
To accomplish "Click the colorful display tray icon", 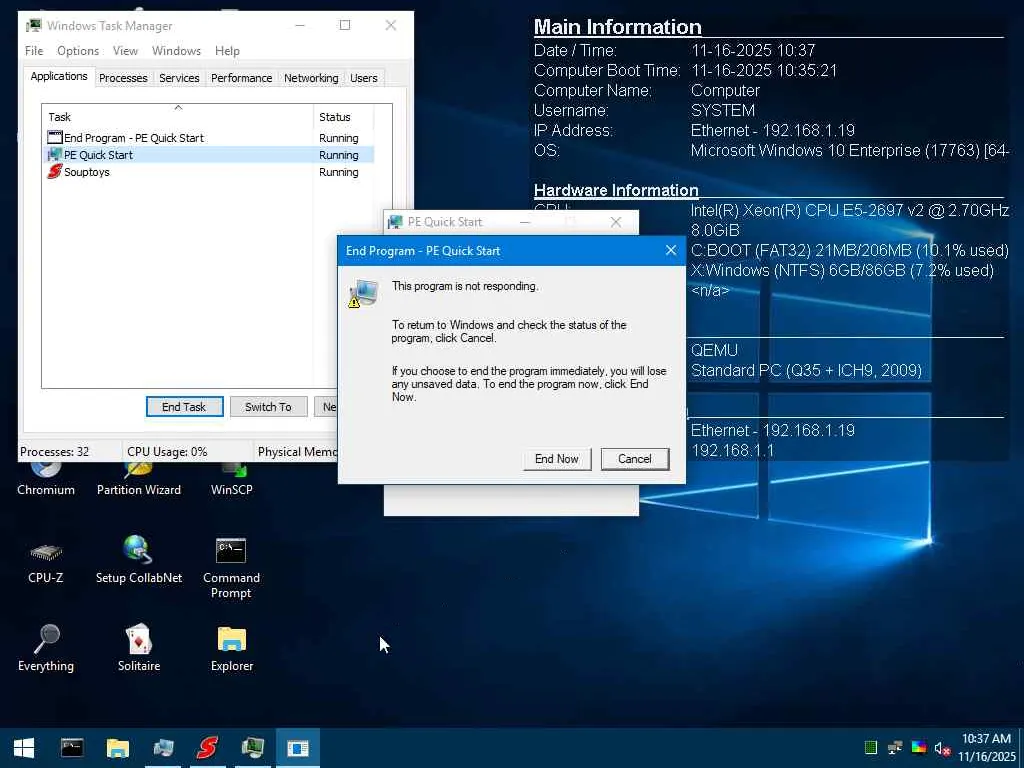I will coord(919,748).
